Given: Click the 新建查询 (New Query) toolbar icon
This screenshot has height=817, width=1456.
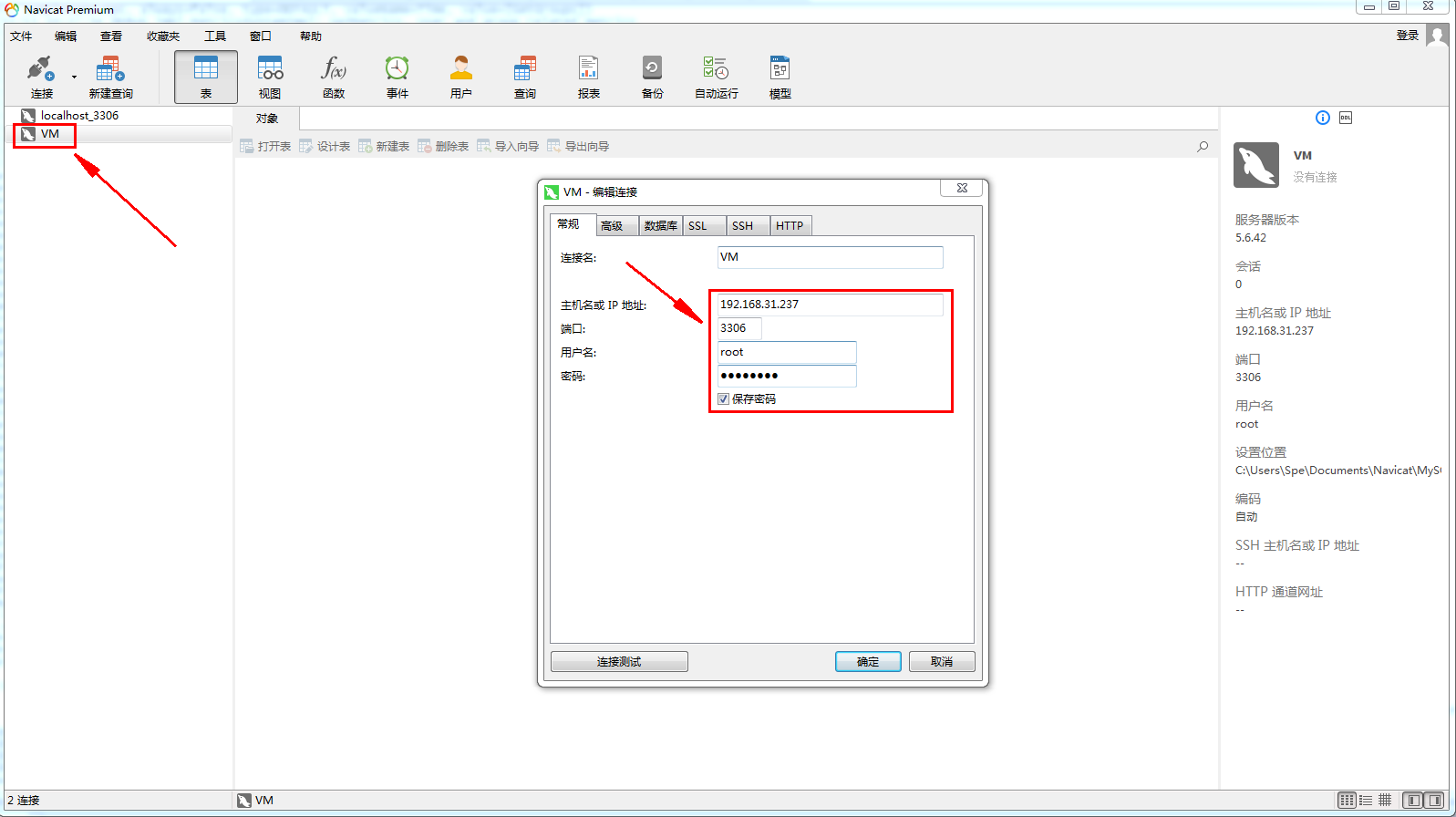Looking at the screenshot, I should tap(110, 77).
